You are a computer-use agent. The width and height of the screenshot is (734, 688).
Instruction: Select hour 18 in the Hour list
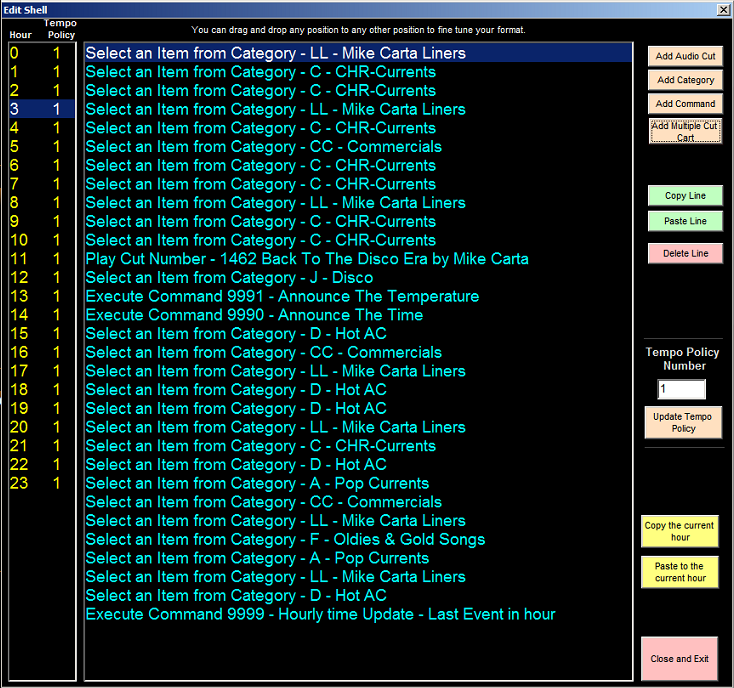coord(42,390)
